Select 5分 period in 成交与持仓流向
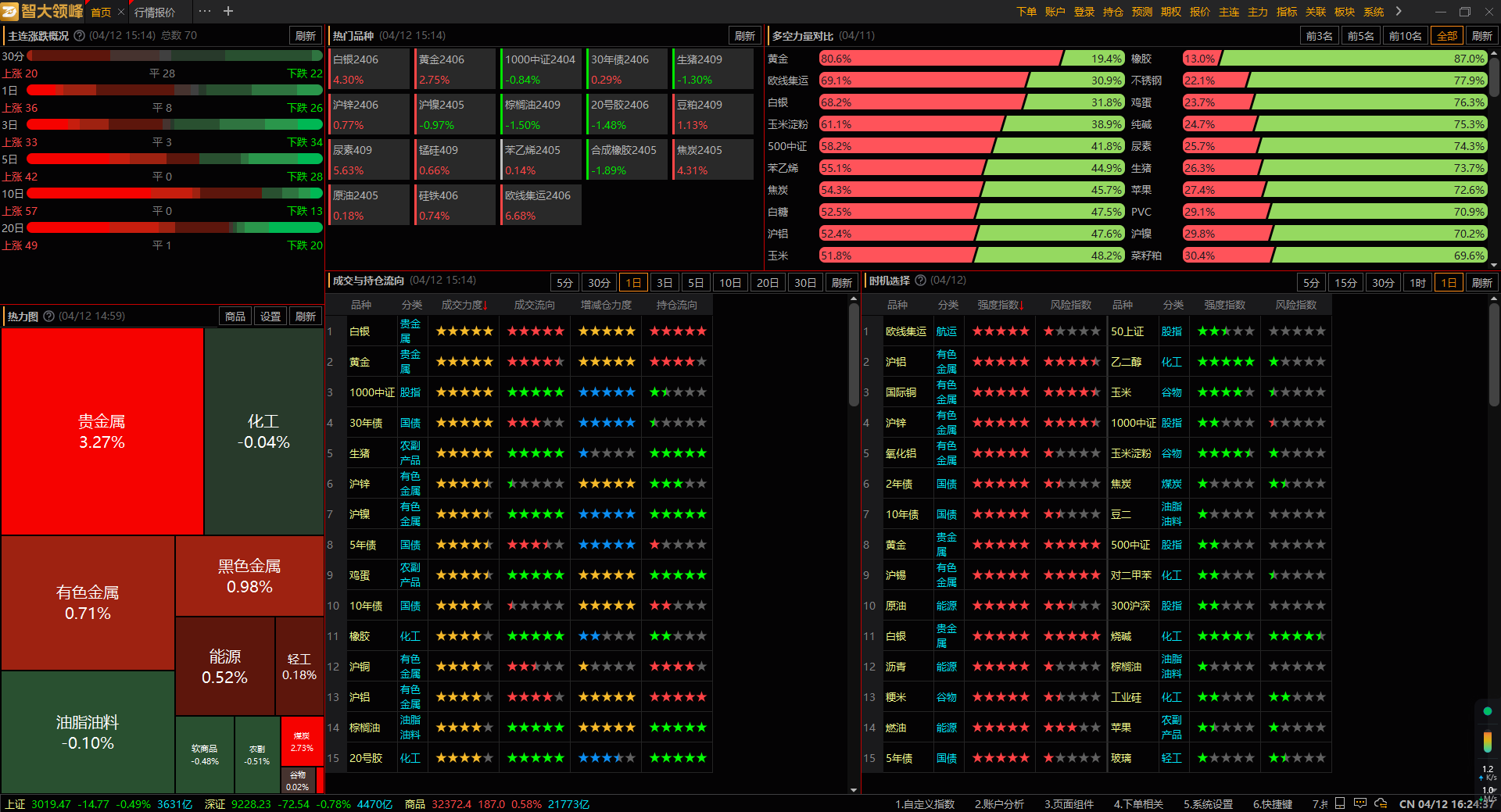1501x812 pixels. 564,283
